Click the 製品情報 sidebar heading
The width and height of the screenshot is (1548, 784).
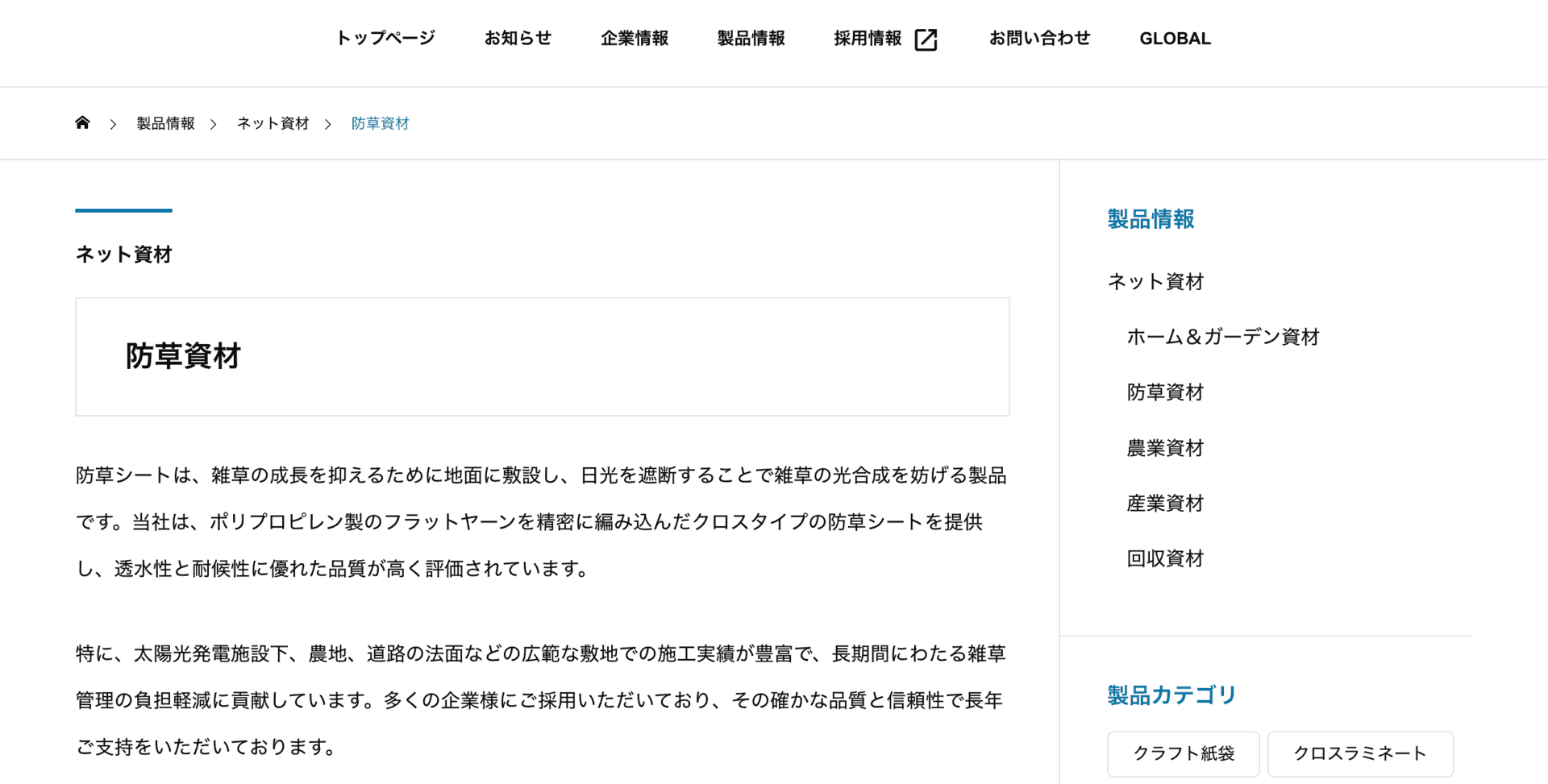[1151, 219]
